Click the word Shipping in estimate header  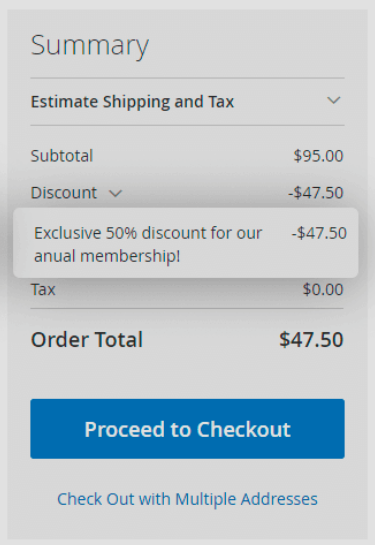click(x=136, y=102)
